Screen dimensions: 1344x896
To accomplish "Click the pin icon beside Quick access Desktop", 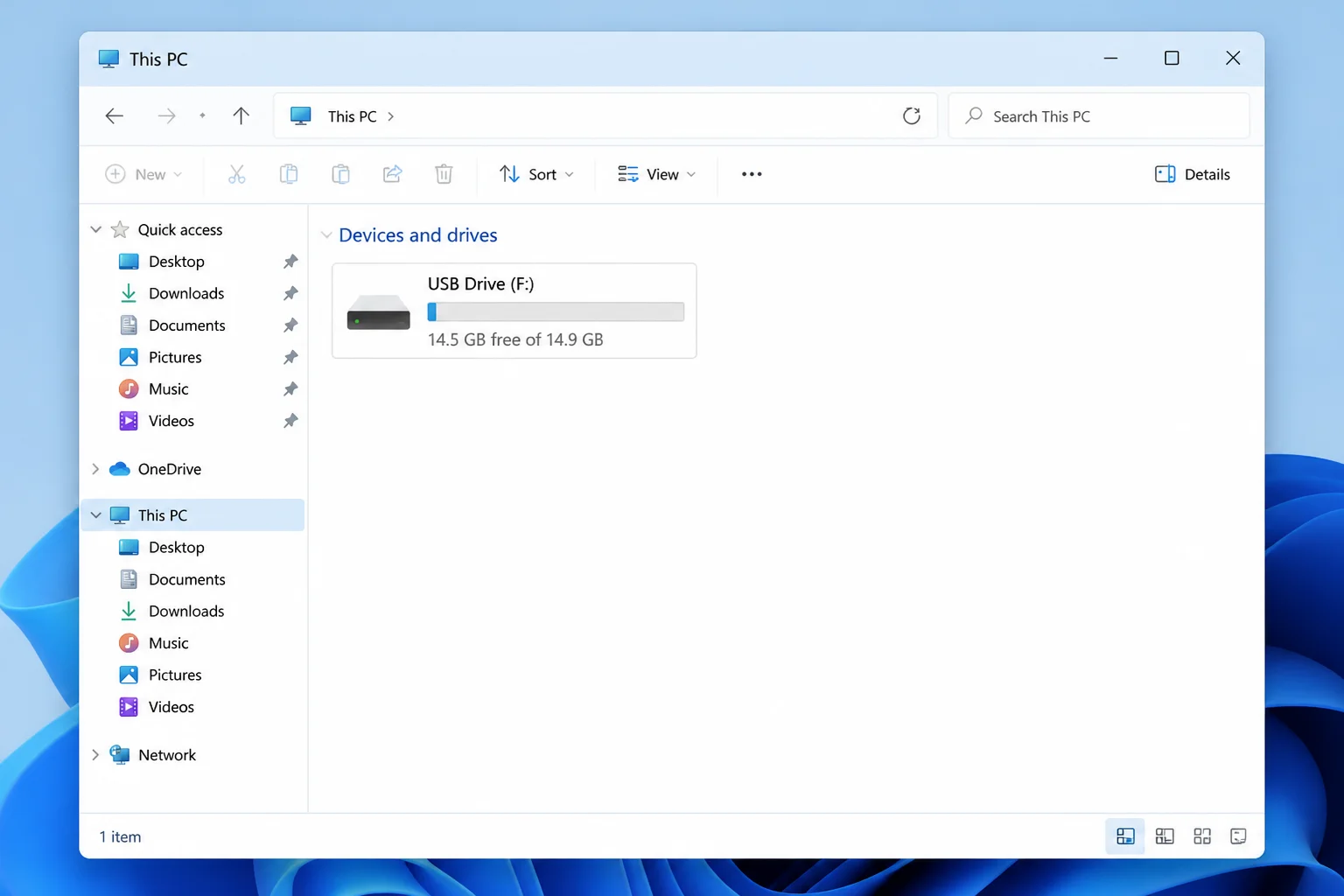I will tap(290, 262).
